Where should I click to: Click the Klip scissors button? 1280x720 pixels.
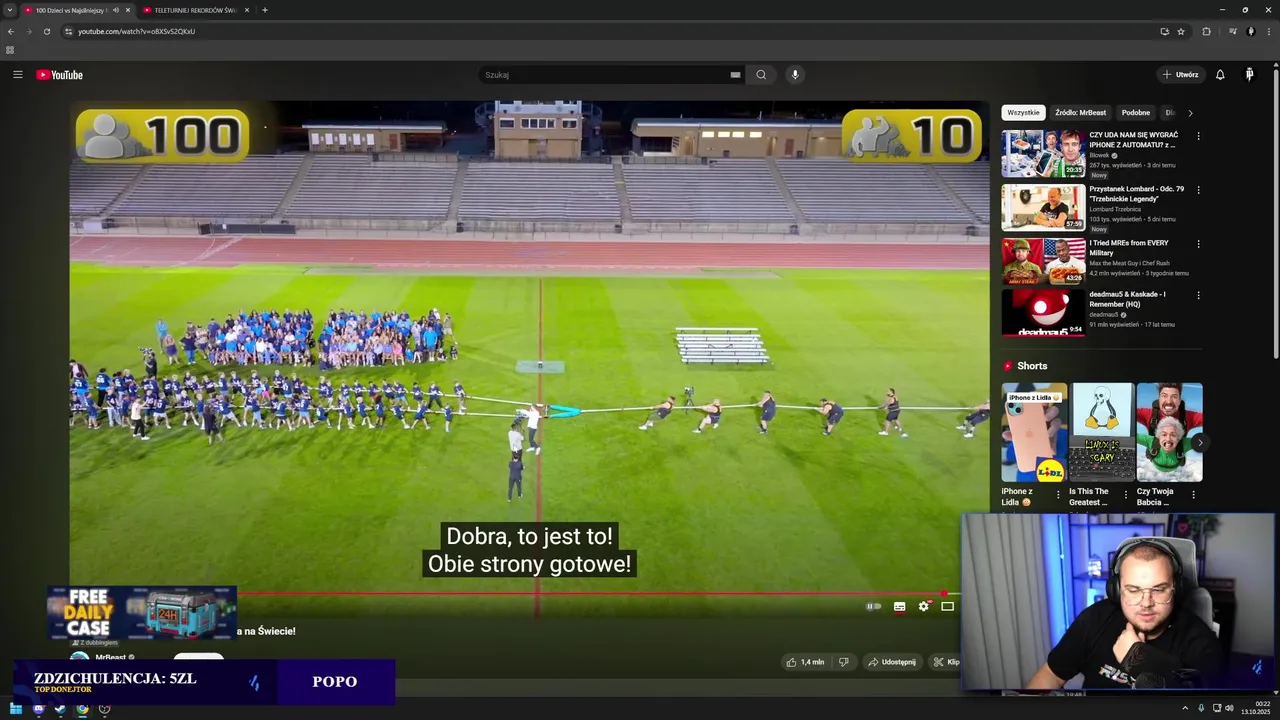point(946,662)
